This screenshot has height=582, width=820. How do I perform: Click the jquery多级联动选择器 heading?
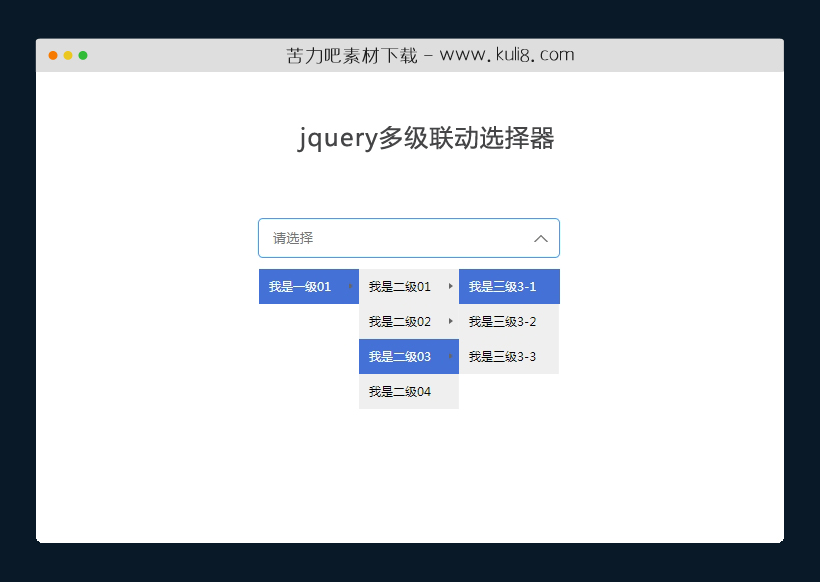410,139
